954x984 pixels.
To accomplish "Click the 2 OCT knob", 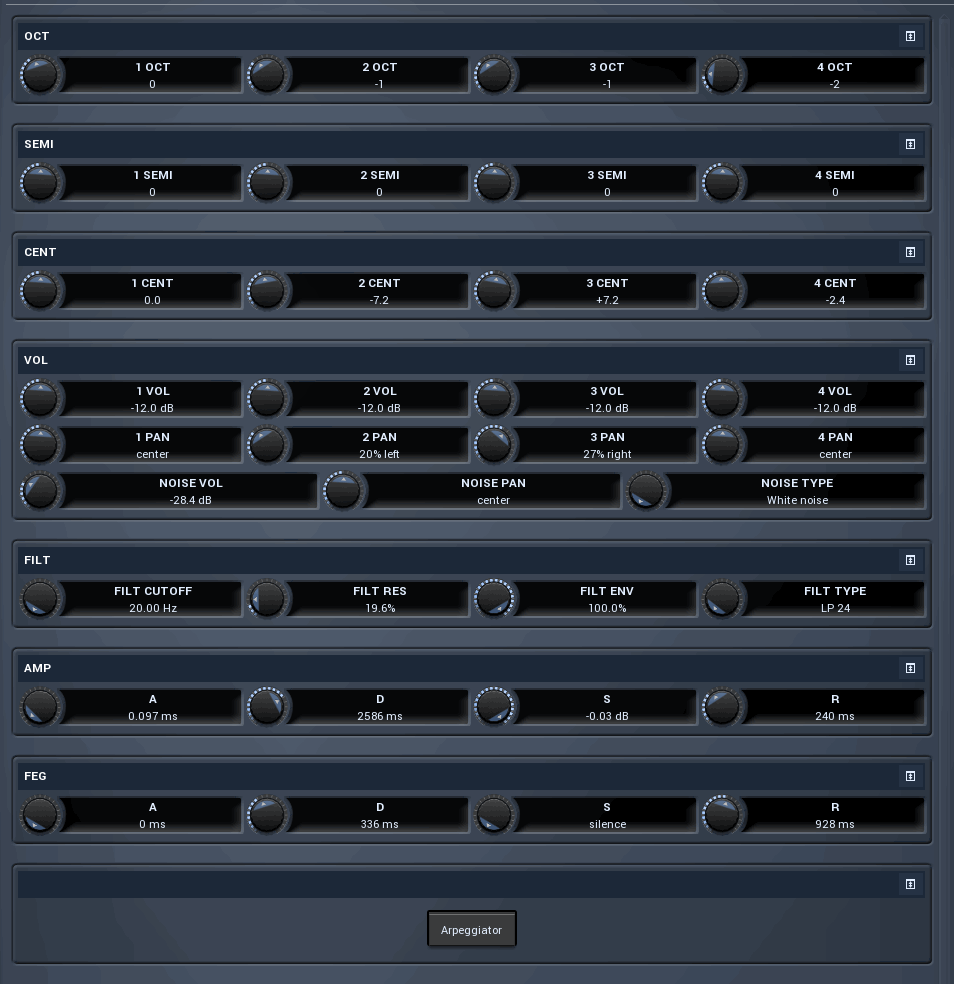I will tap(267, 75).
